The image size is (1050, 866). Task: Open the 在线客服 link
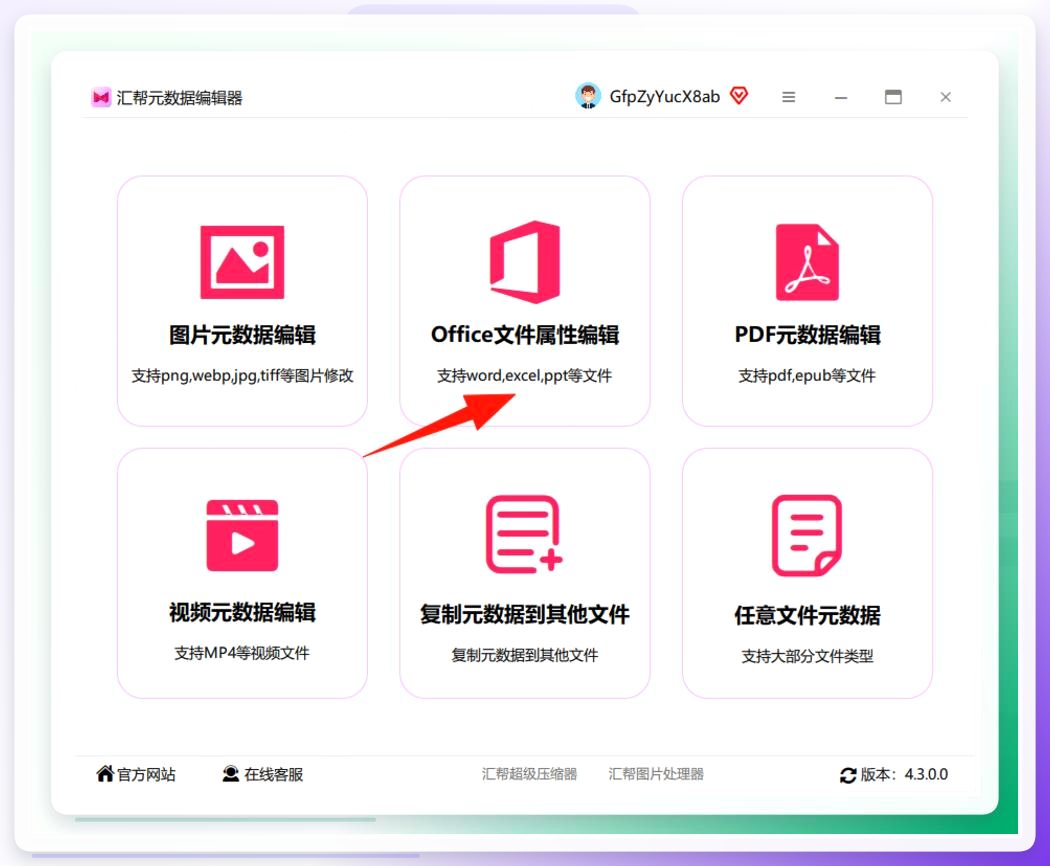[x=273, y=774]
